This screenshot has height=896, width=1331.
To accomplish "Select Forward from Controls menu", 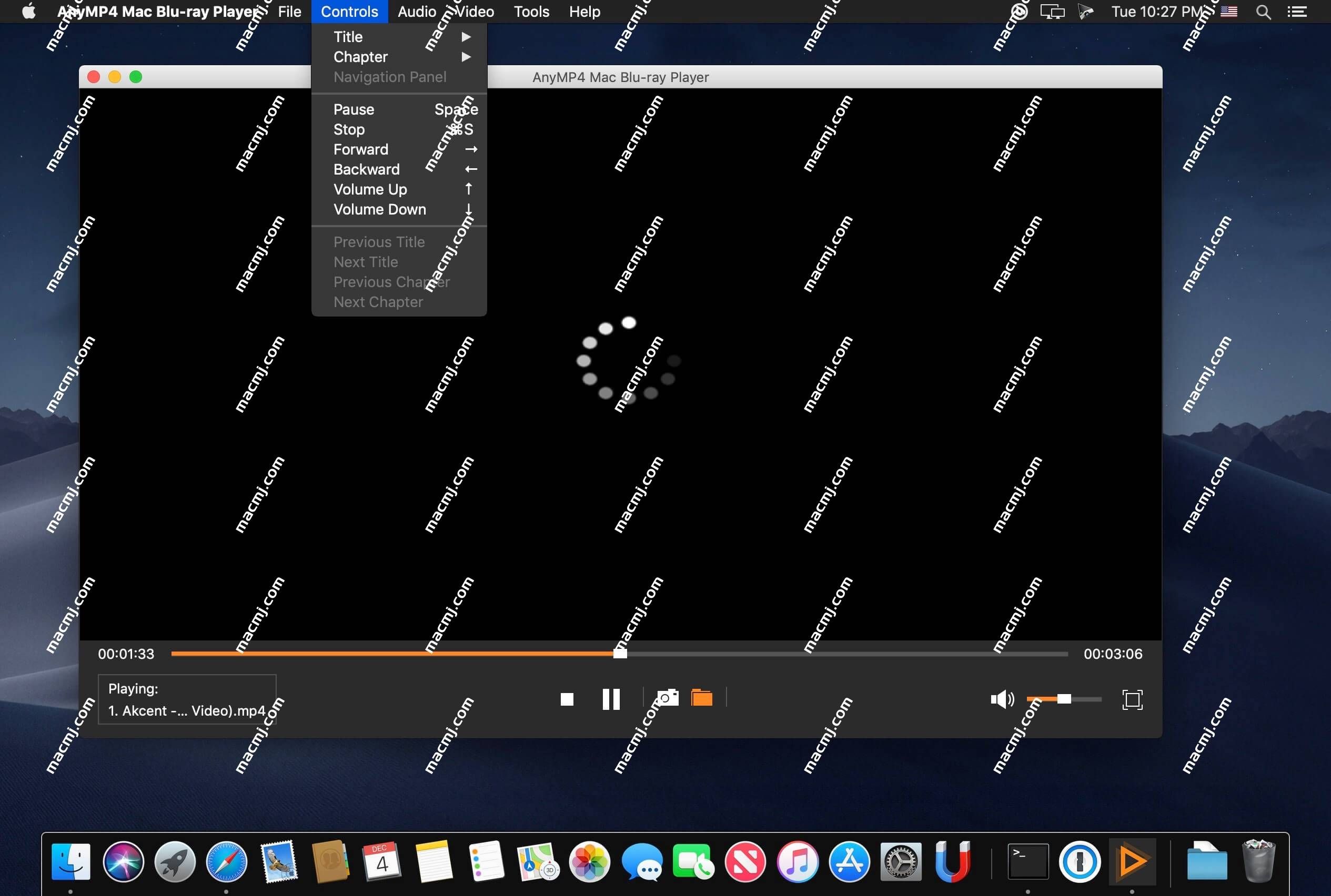I will point(360,149).
